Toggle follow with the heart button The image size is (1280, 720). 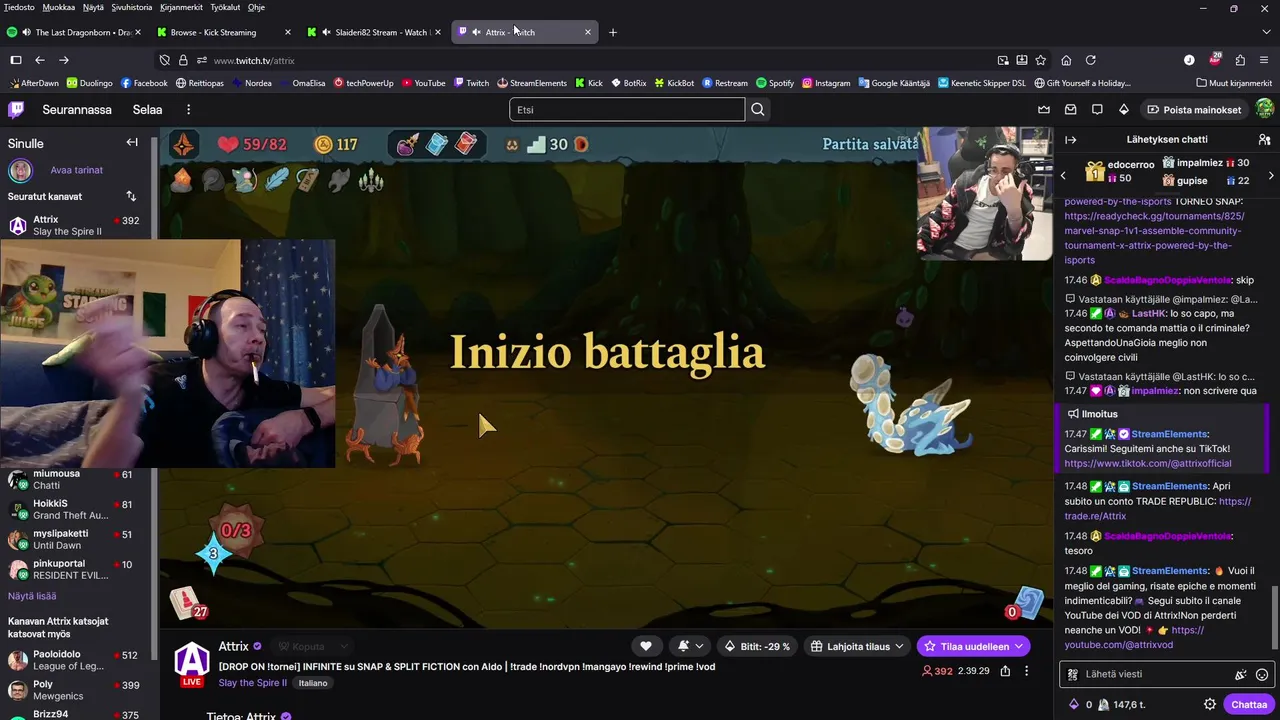[646, 646]
